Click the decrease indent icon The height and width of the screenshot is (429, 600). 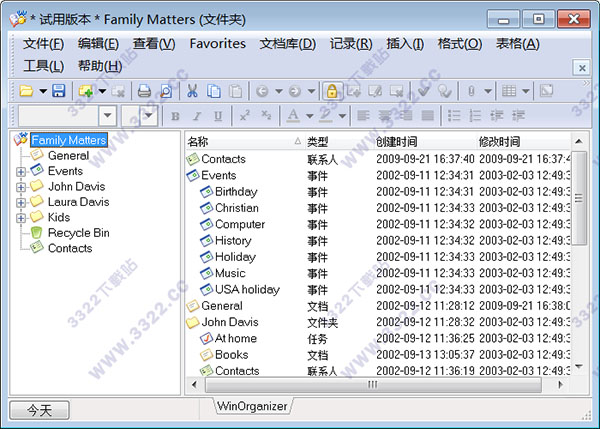click(497, 116)
